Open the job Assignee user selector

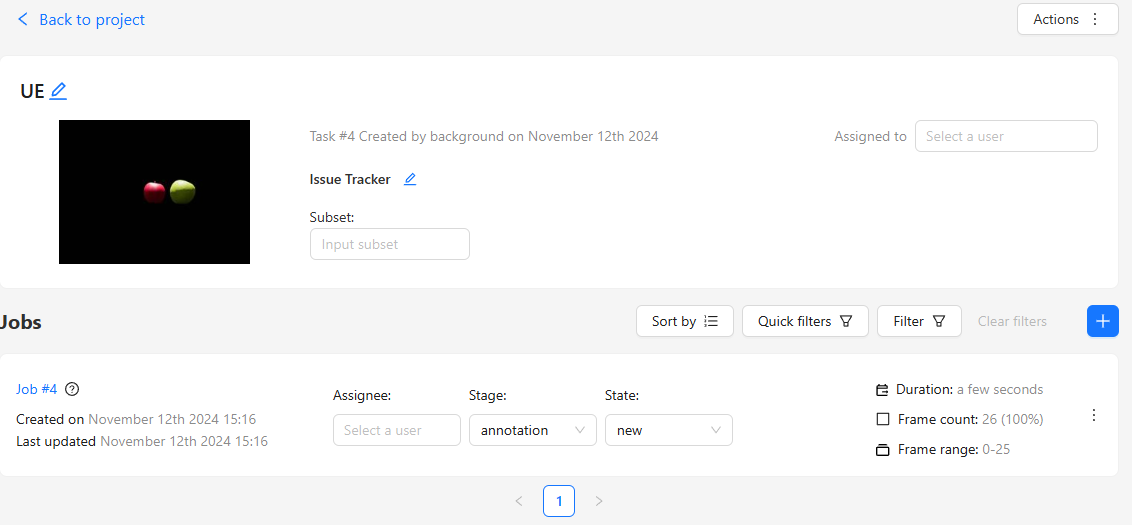click(x=396, y=430)
